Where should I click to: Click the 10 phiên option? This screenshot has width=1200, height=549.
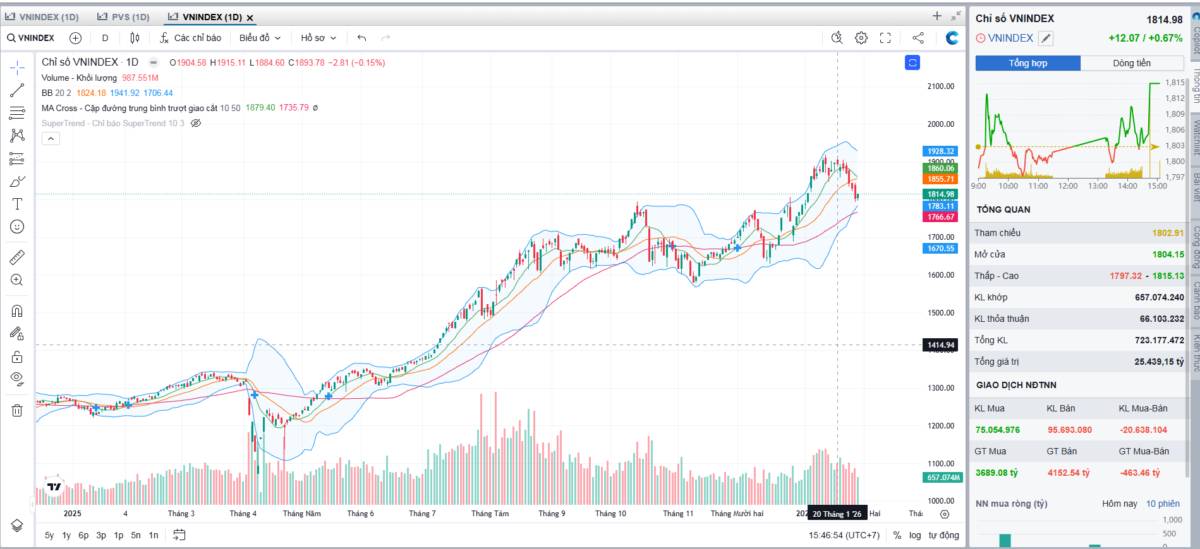pyautogui.click(x=1163, y=503)
